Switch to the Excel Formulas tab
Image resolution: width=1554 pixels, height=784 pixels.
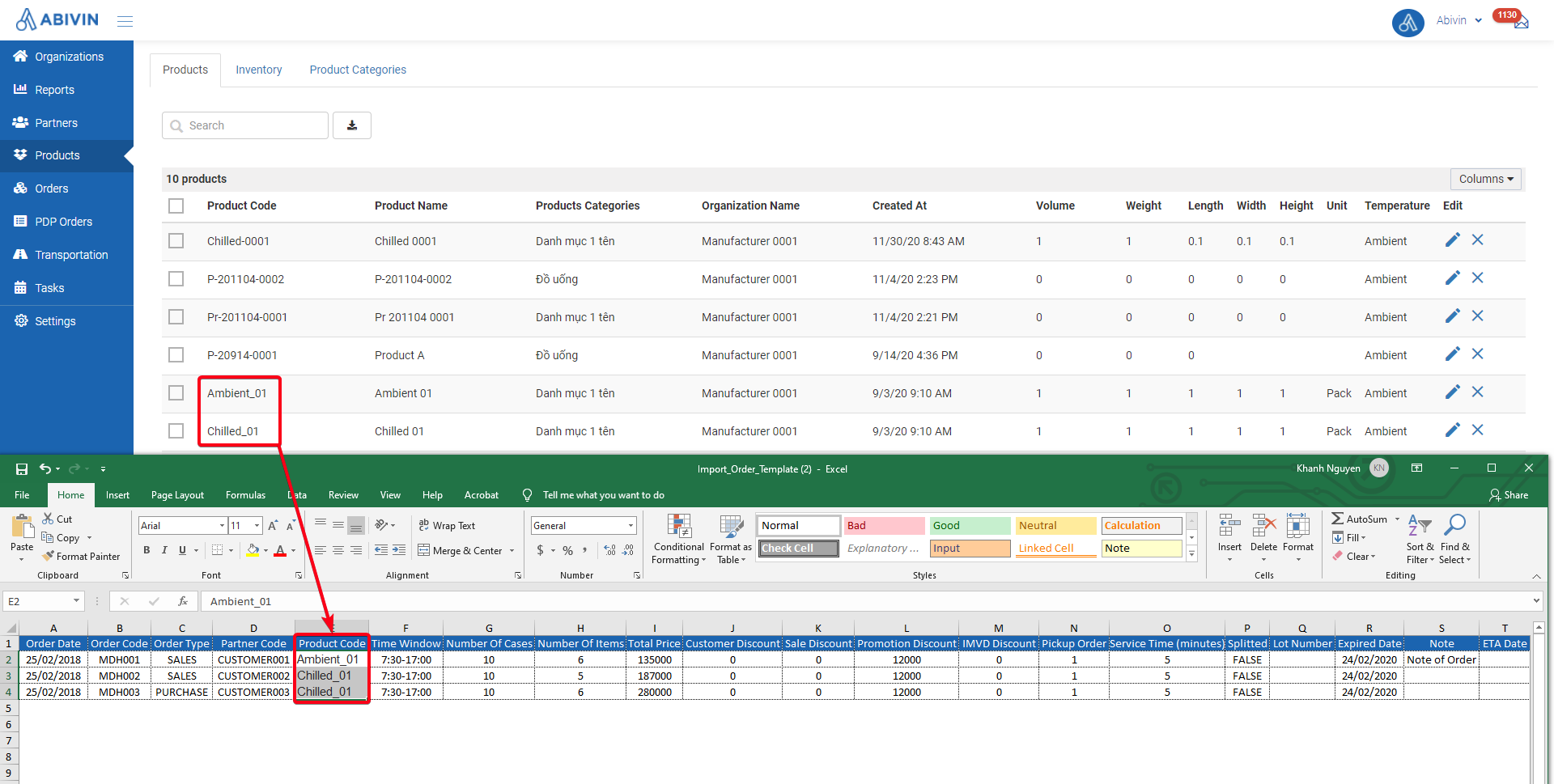245,495
